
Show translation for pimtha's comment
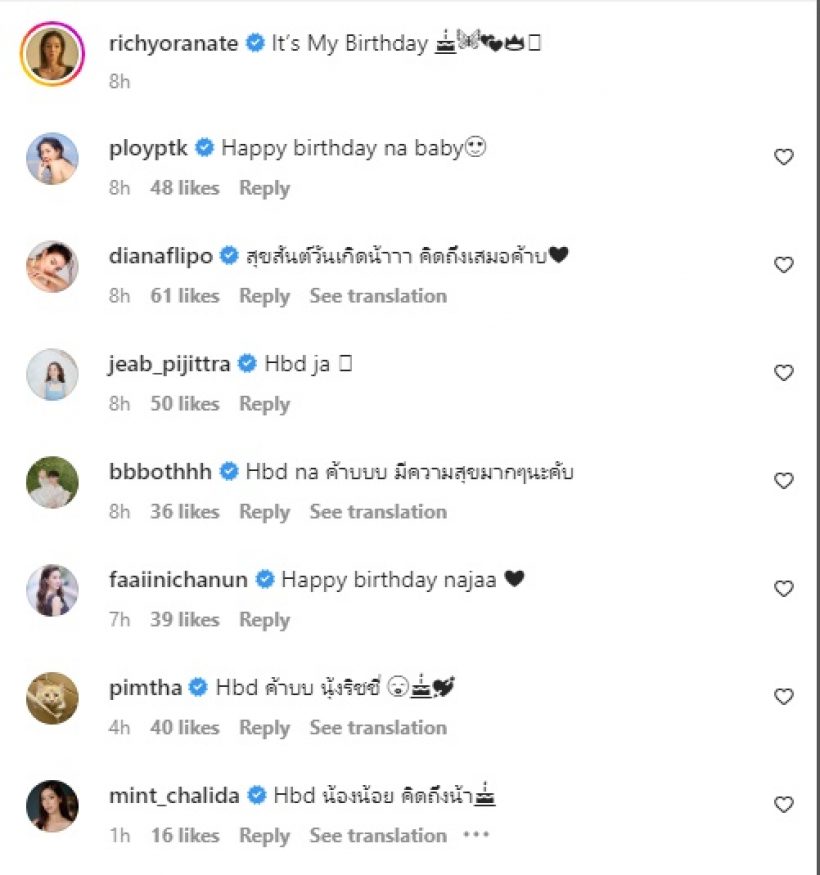[378, 728]
